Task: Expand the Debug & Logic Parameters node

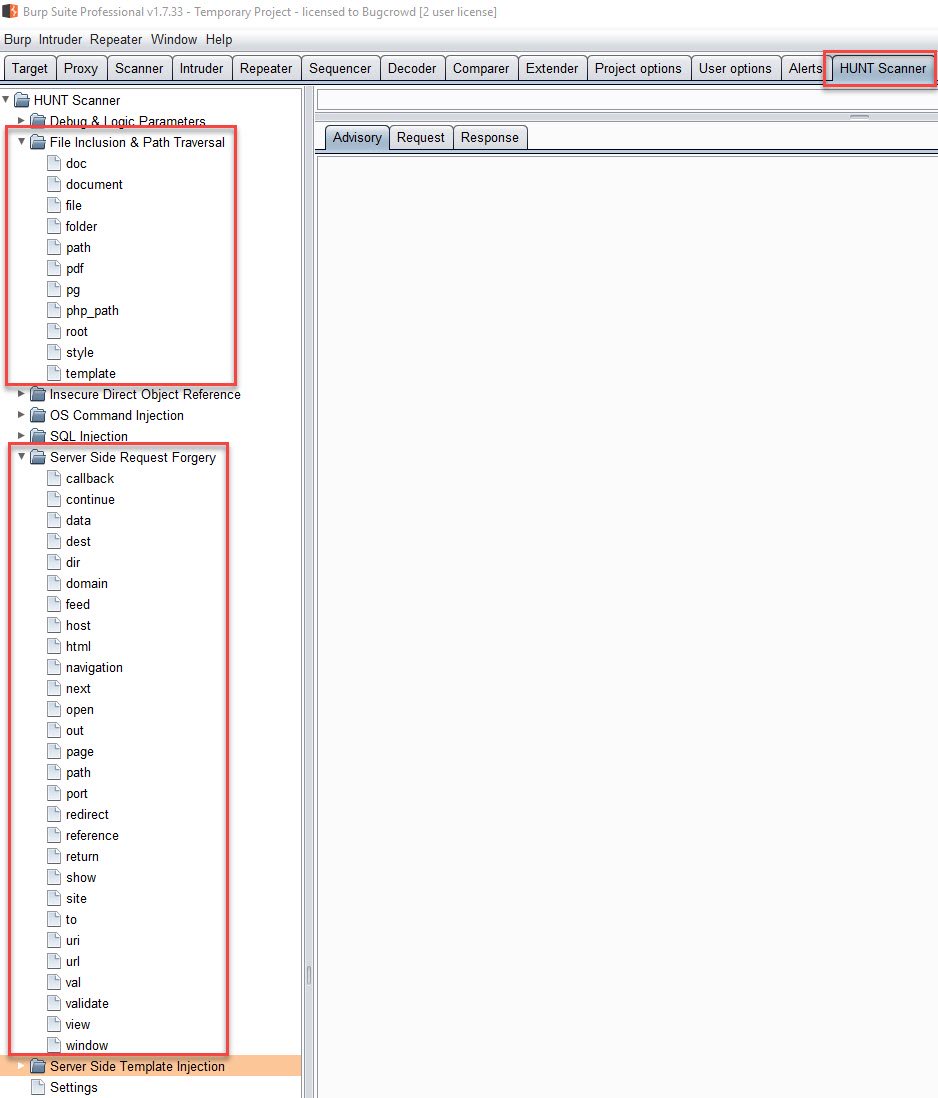Action: (x=21, y=120)
